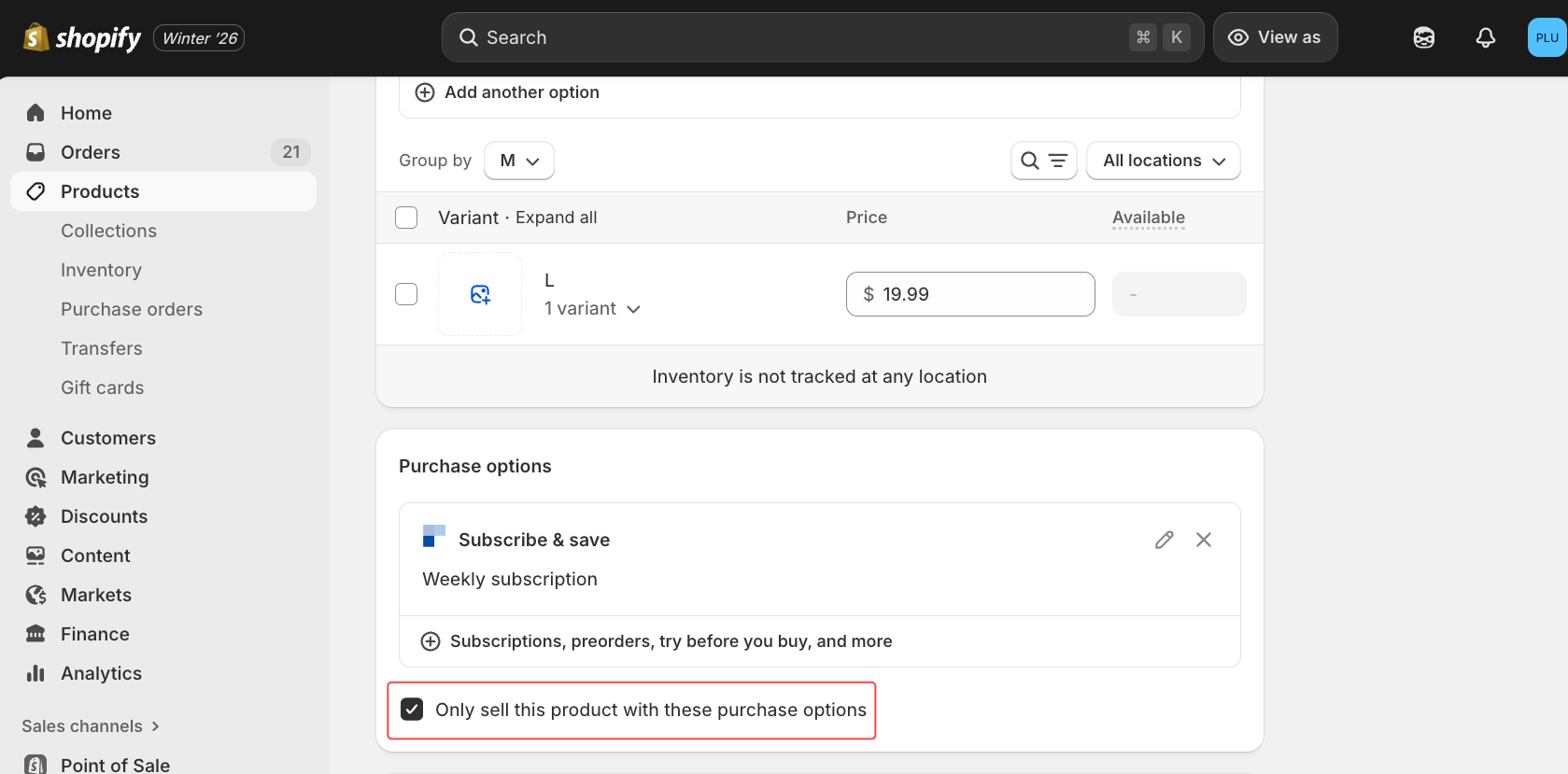Expand the 1 variant disclosure
The image size is (1568, 774).
point(592,309)
